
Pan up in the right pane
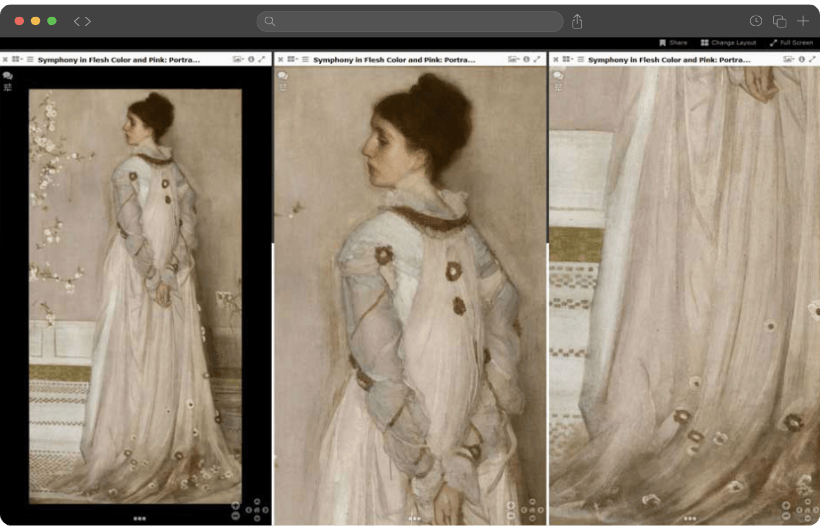point(807,502)
